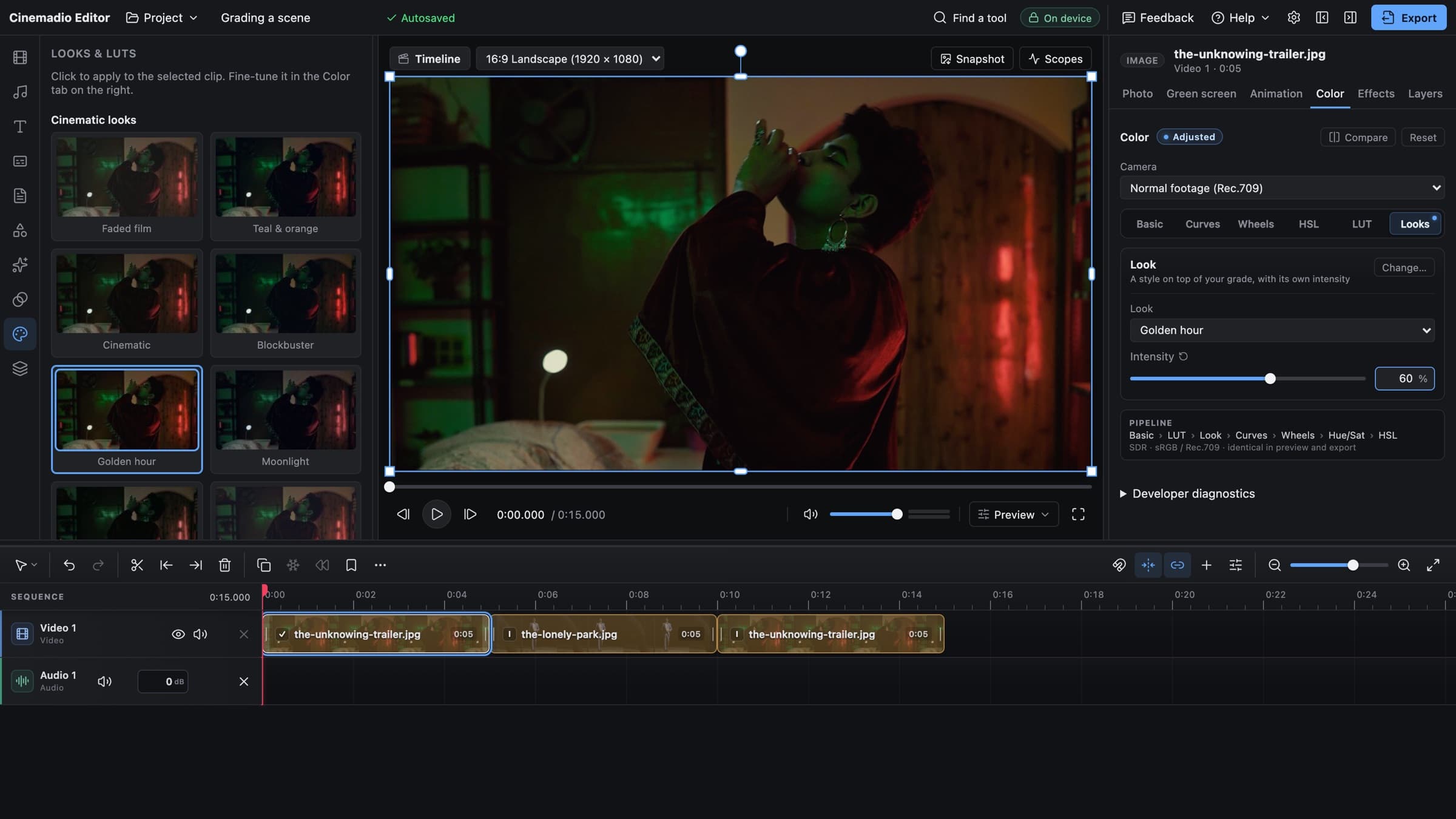The height and width of the screenshot is (819, 1456).
Task: Click the scissors split tool
Action: (137, 565)
